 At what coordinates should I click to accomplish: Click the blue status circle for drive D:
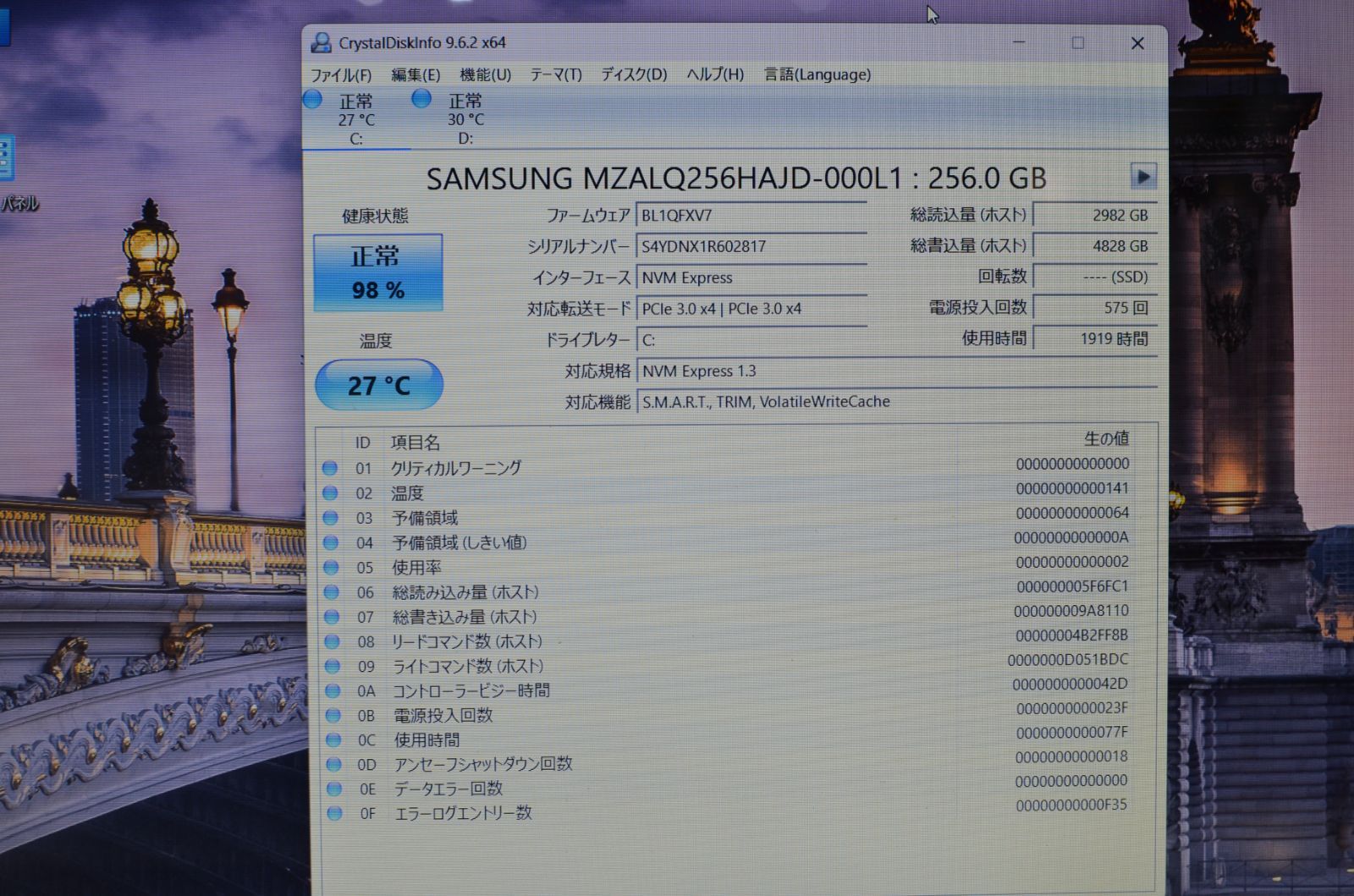(x=421, y=99)
